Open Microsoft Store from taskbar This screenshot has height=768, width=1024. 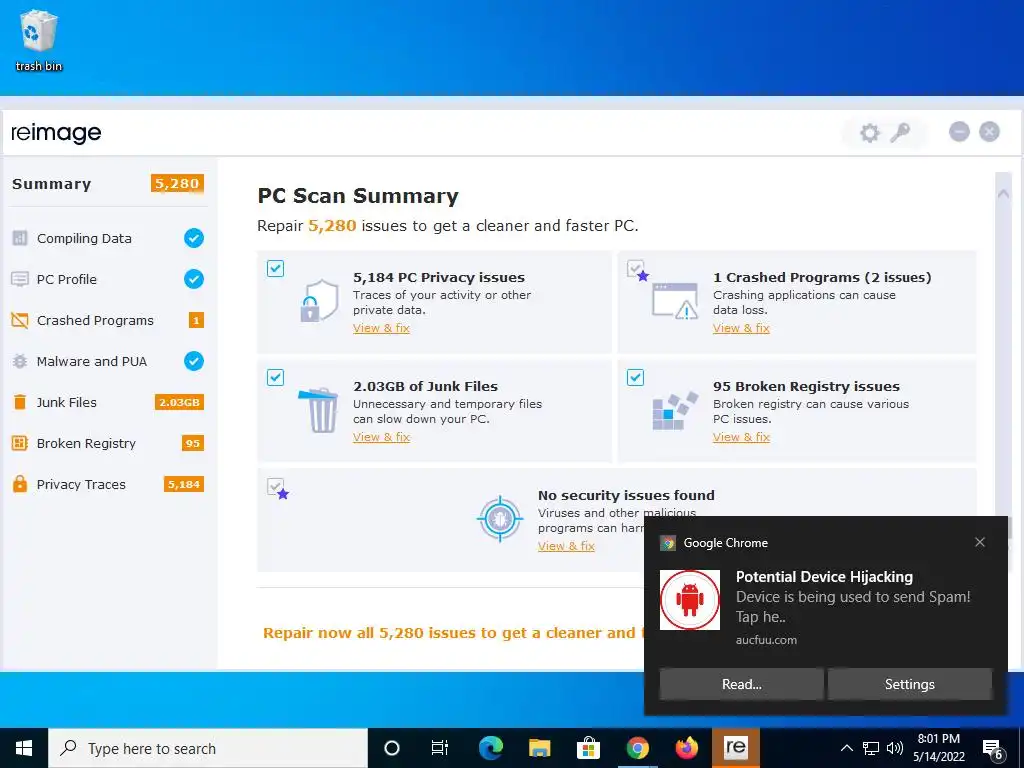(x=588, y=748)
